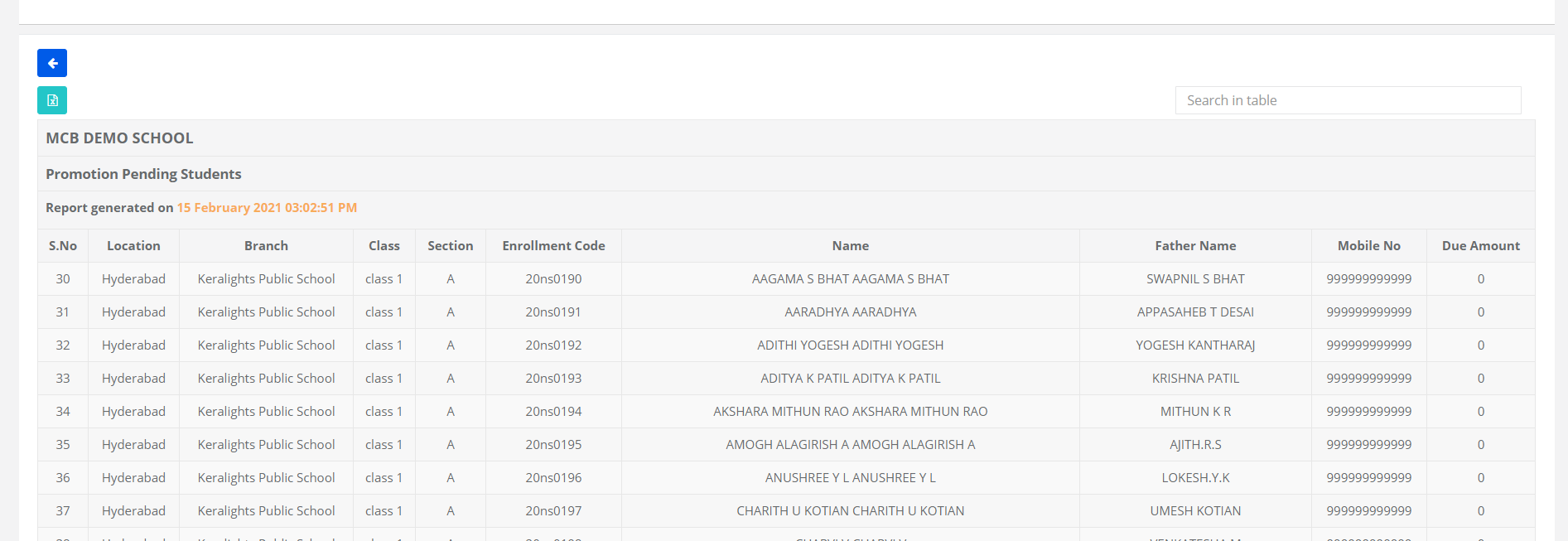Click father name AJITH.R.S
This screenshot has width=1568, height=541.
tap(1195, 445)
